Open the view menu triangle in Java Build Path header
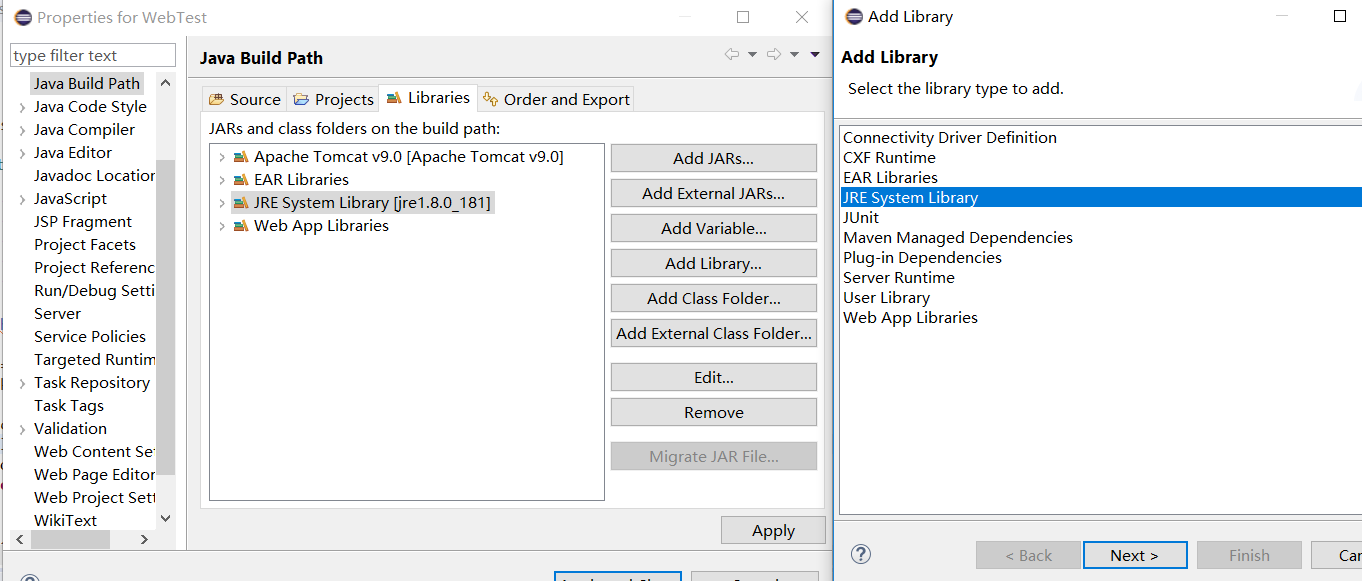1362x581 pixels. pos(815,55)
